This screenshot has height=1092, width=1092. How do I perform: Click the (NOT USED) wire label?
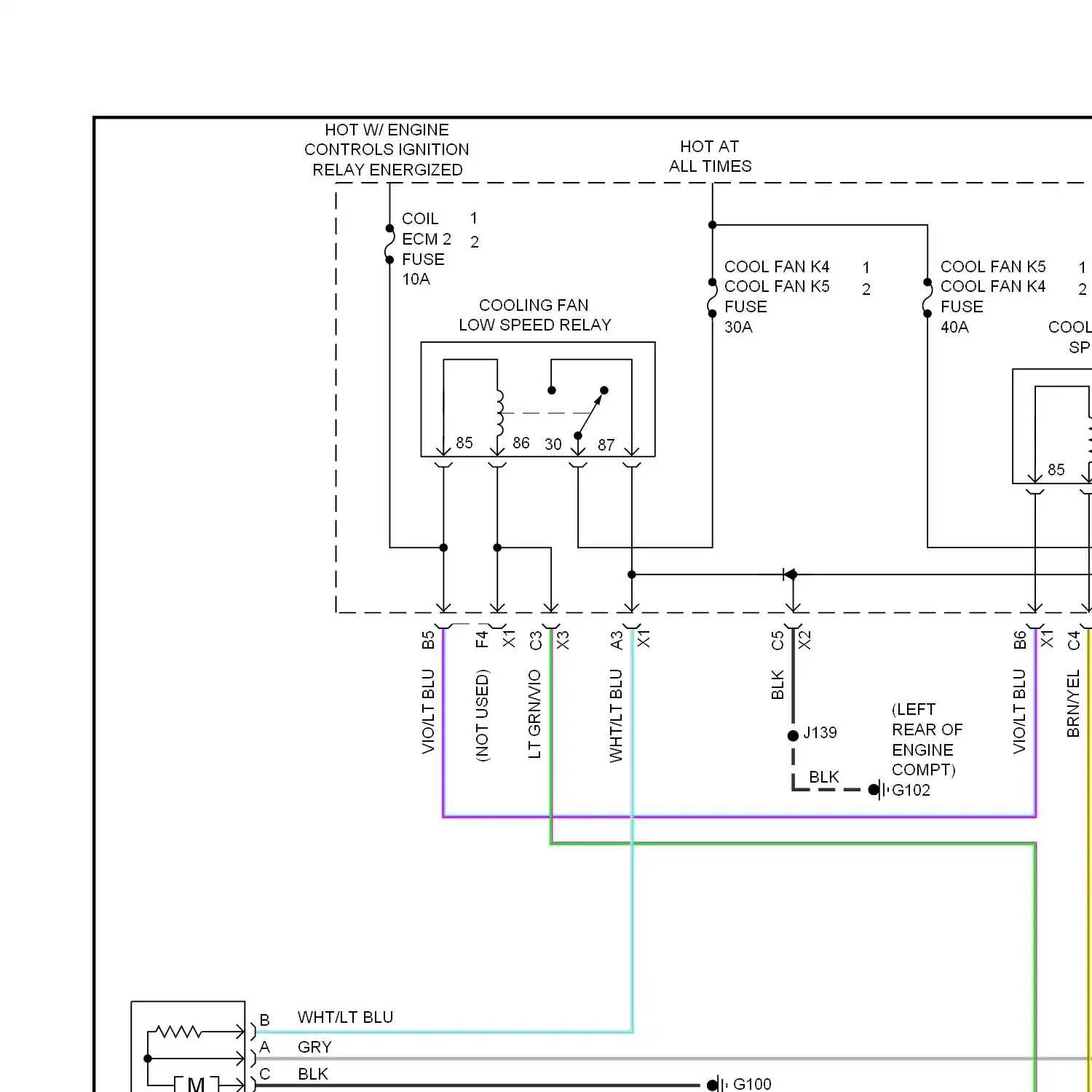[x=482, y=716]
